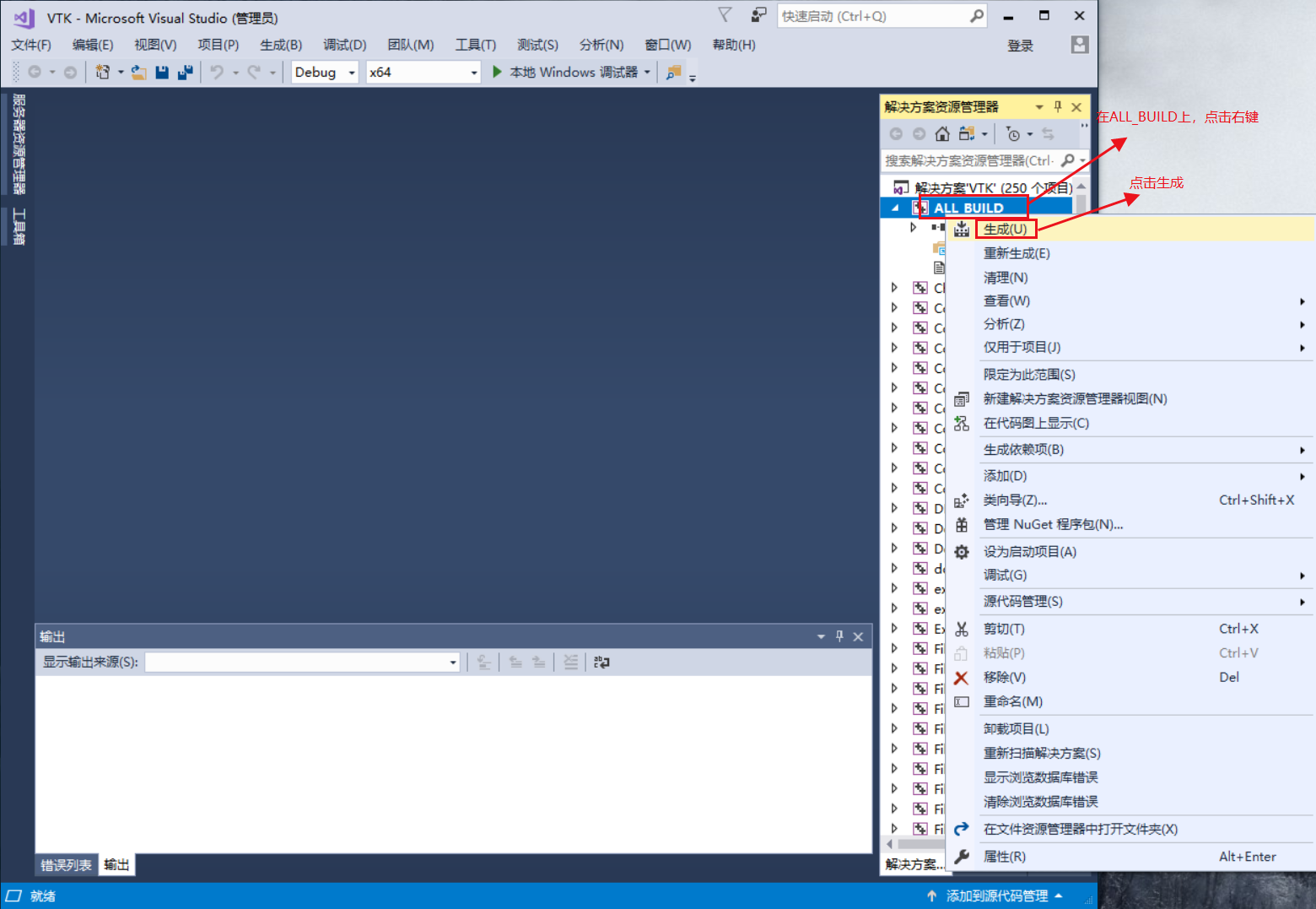Image resolution: width=1316 pixels, height=909 pixels.
Task: Toggle the pin on Solution Explorer panel
Action: pyautogui.click(x=1057, y=106)
